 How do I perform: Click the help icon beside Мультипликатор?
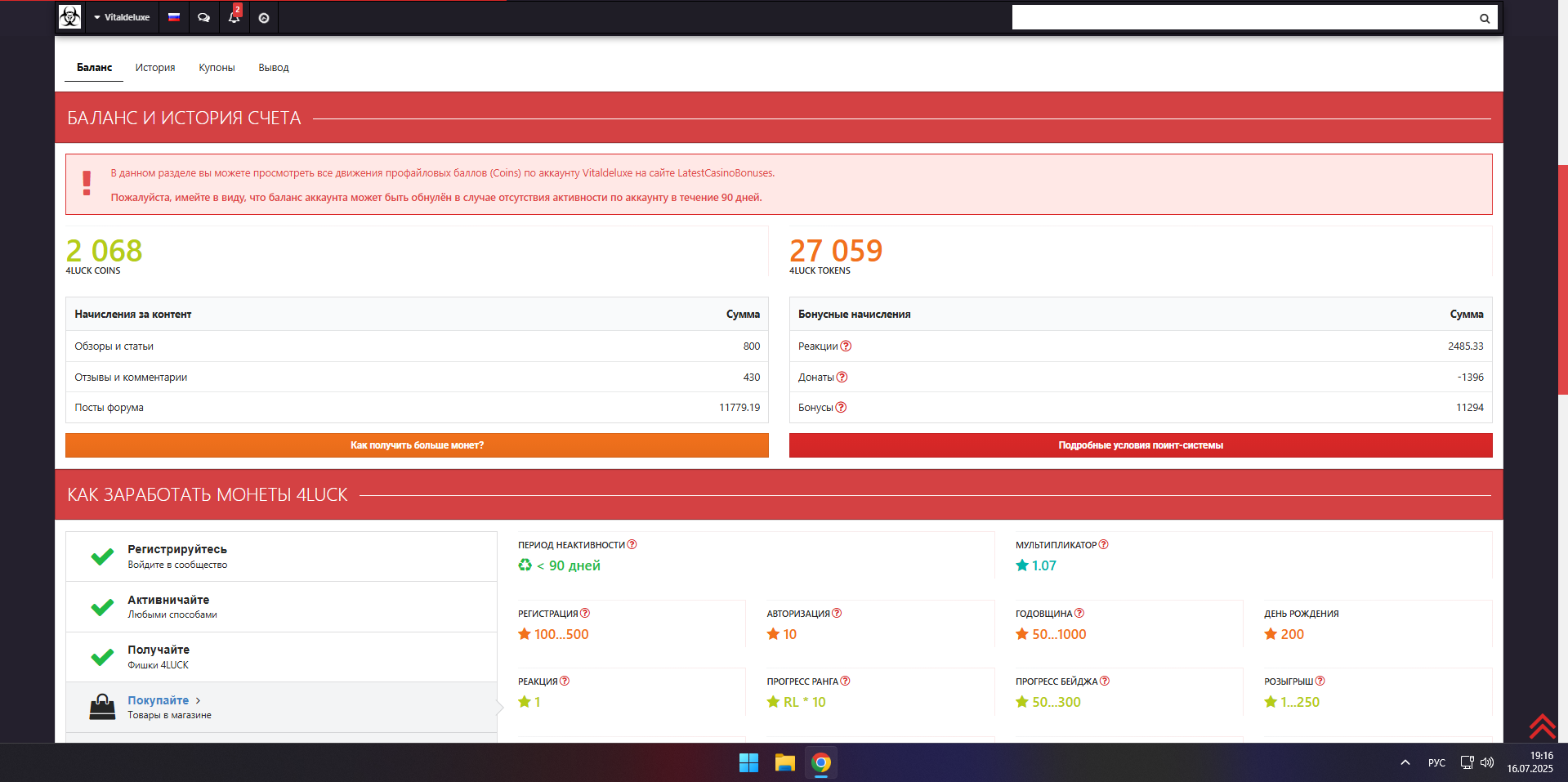[x=1103, y=545]
